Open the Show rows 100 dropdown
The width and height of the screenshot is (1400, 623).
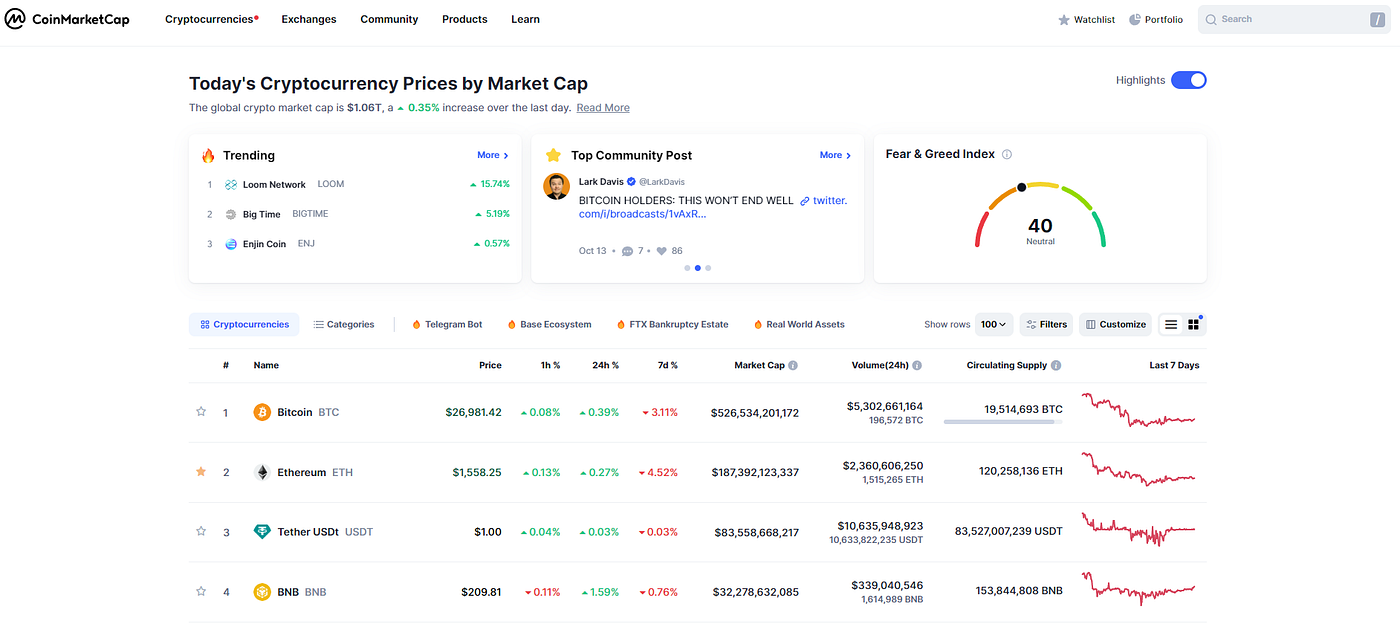(994, 325)
